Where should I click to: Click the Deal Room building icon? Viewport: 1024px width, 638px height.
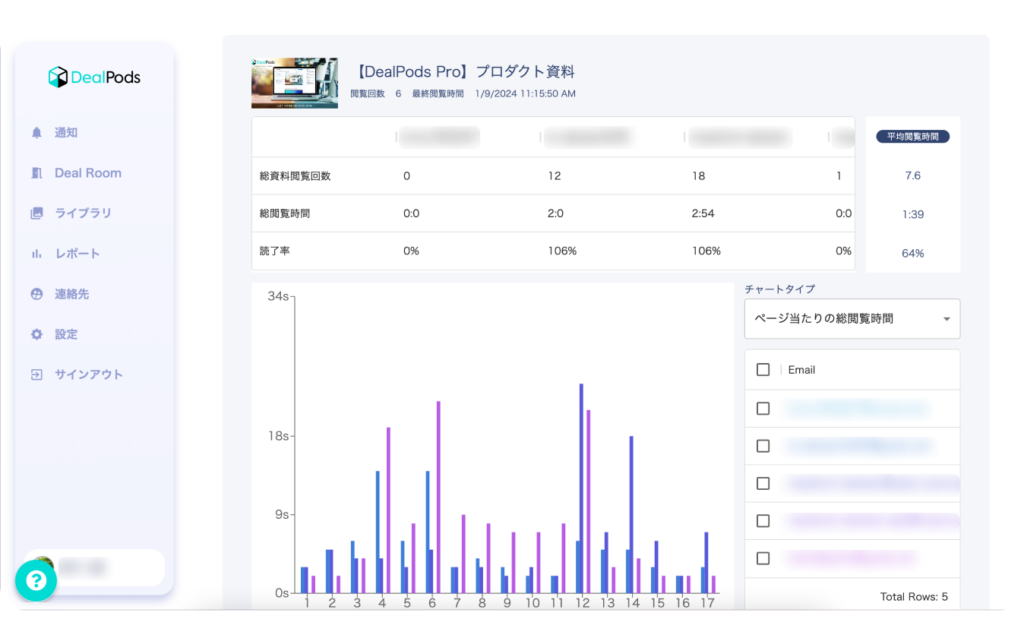[37, 173]
